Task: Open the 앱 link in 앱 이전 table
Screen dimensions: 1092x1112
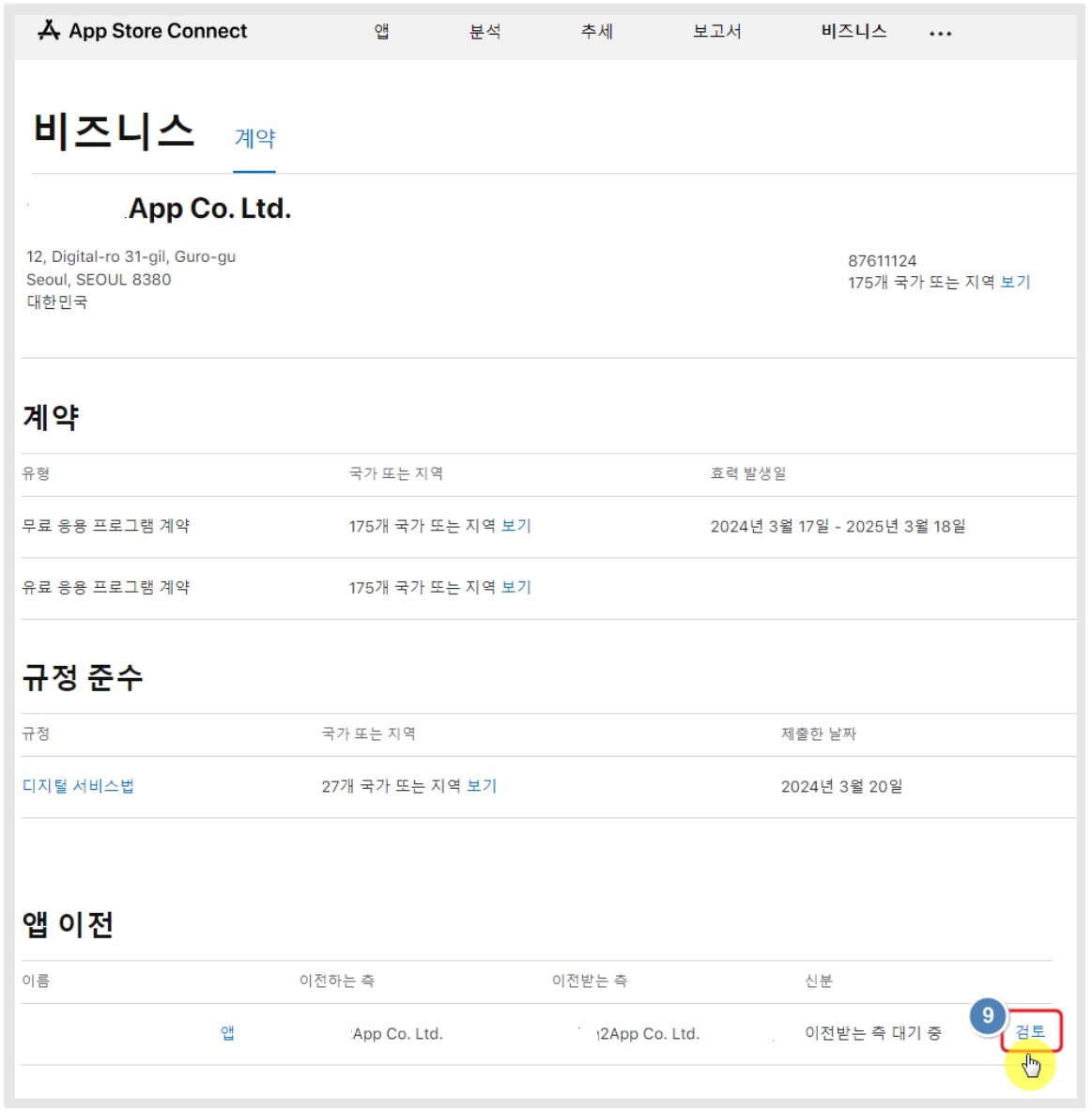Action: pyautogui.click(x=227, y=1033)
